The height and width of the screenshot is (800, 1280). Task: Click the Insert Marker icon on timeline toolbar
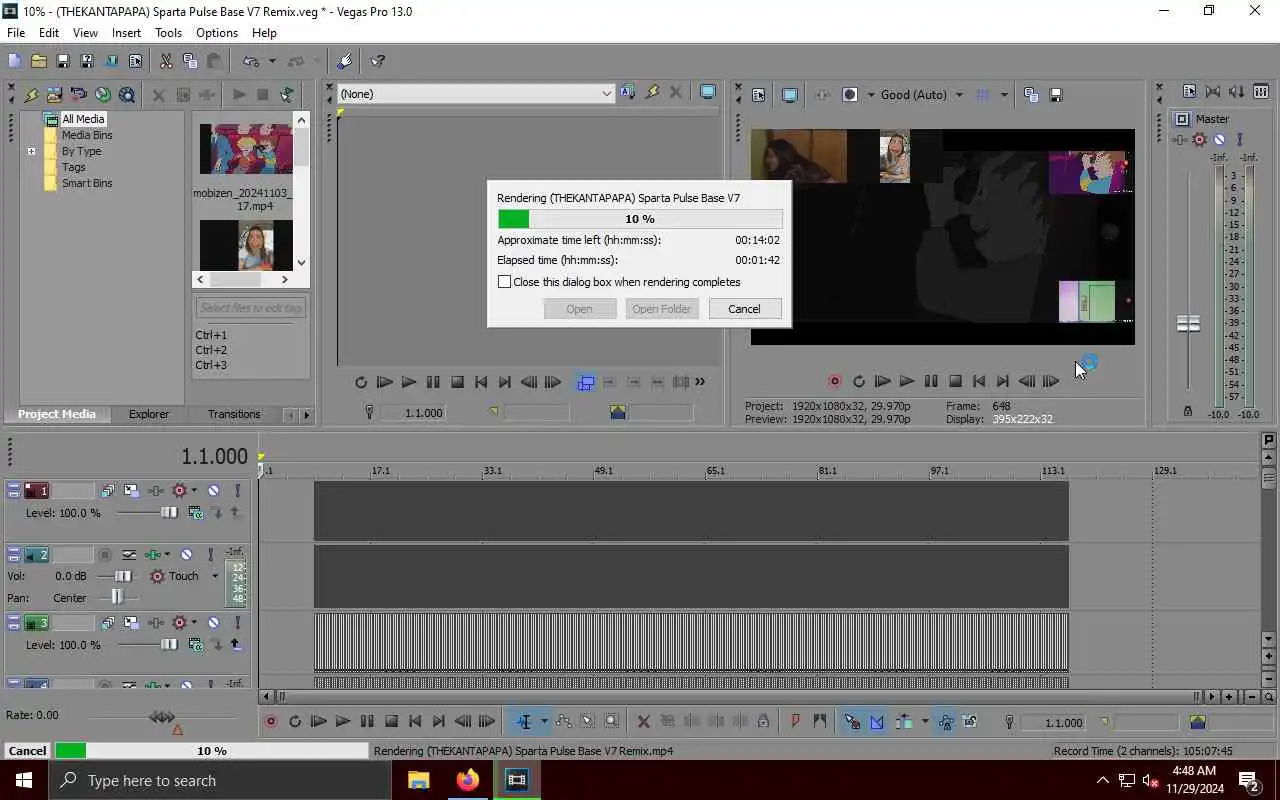click(795, 721)
